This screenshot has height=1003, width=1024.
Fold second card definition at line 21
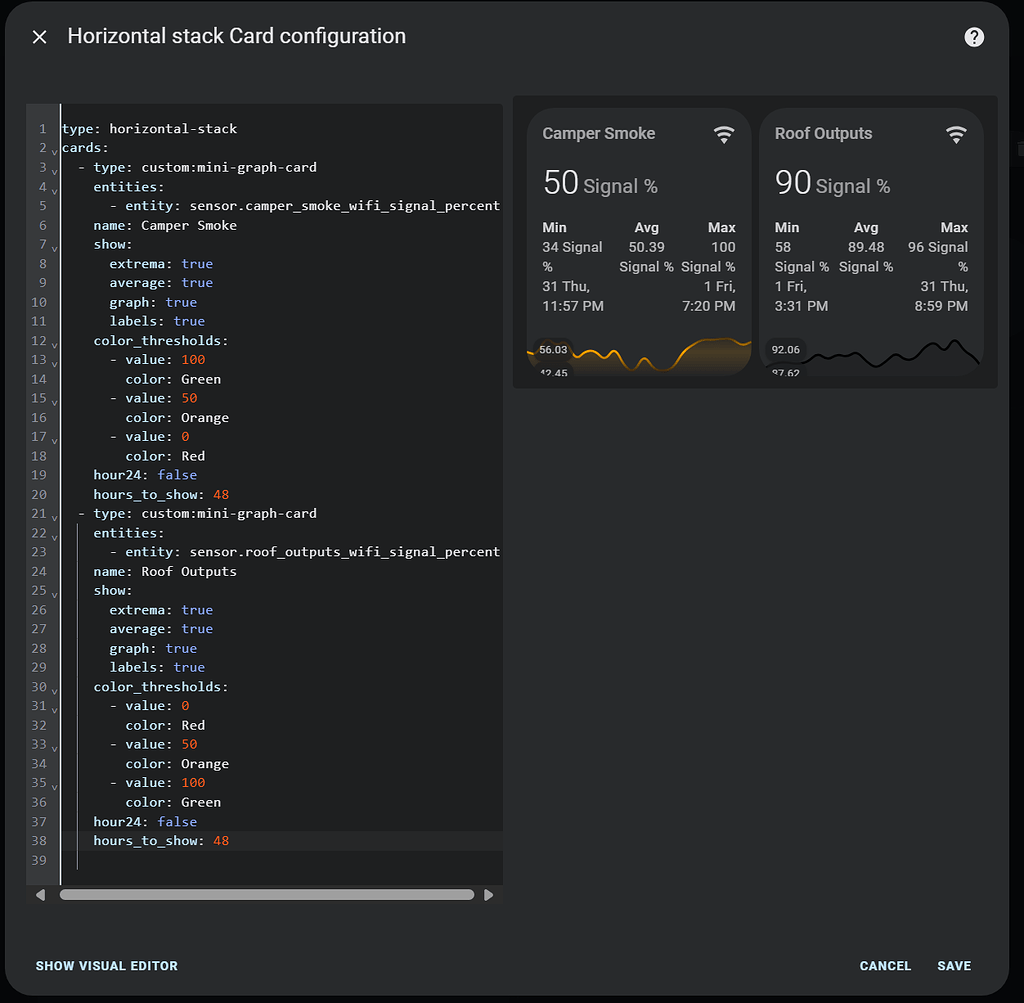55,514
